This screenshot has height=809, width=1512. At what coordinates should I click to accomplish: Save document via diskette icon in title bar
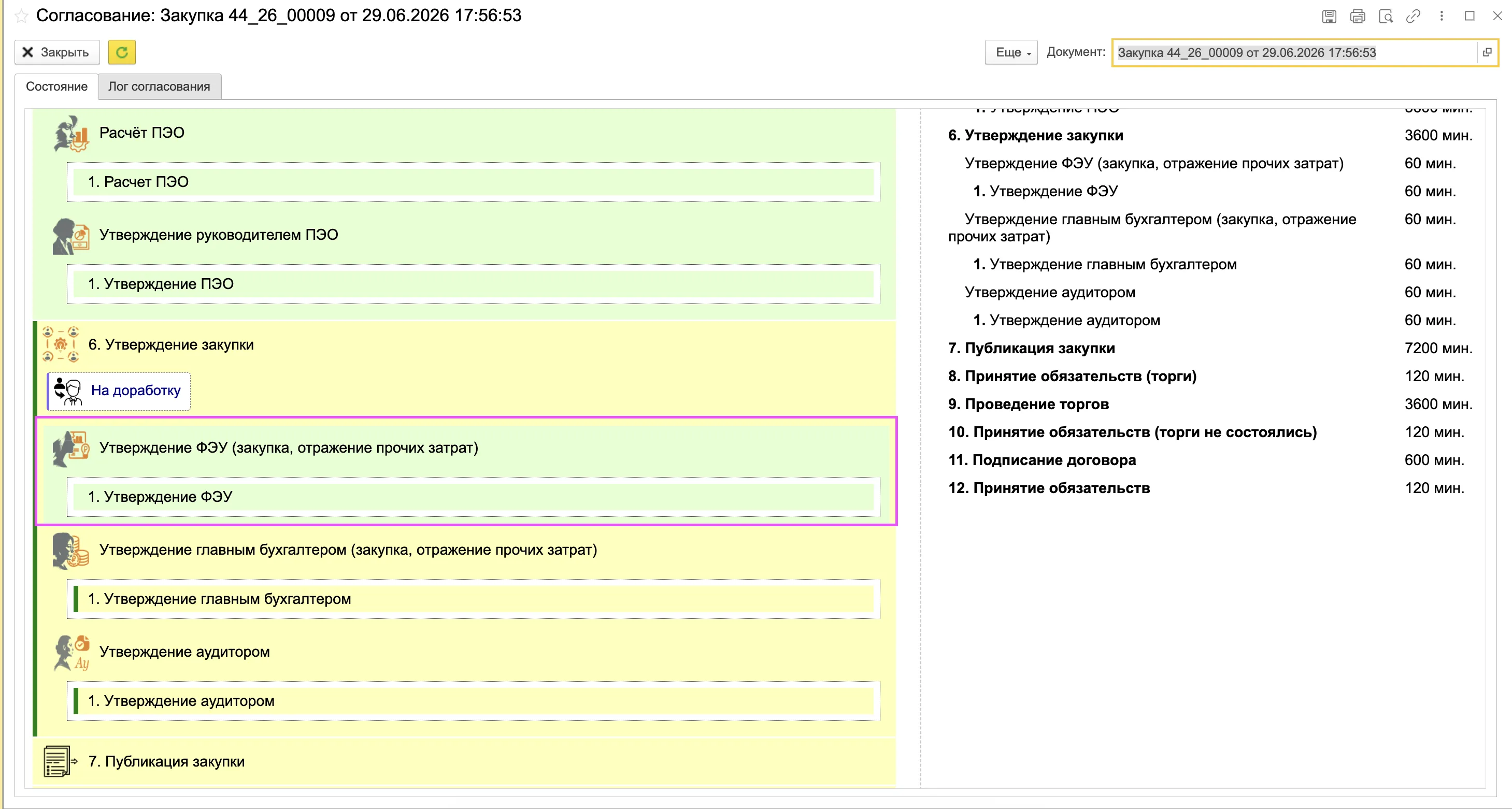pyautogui.click(x=1329, y=16)
